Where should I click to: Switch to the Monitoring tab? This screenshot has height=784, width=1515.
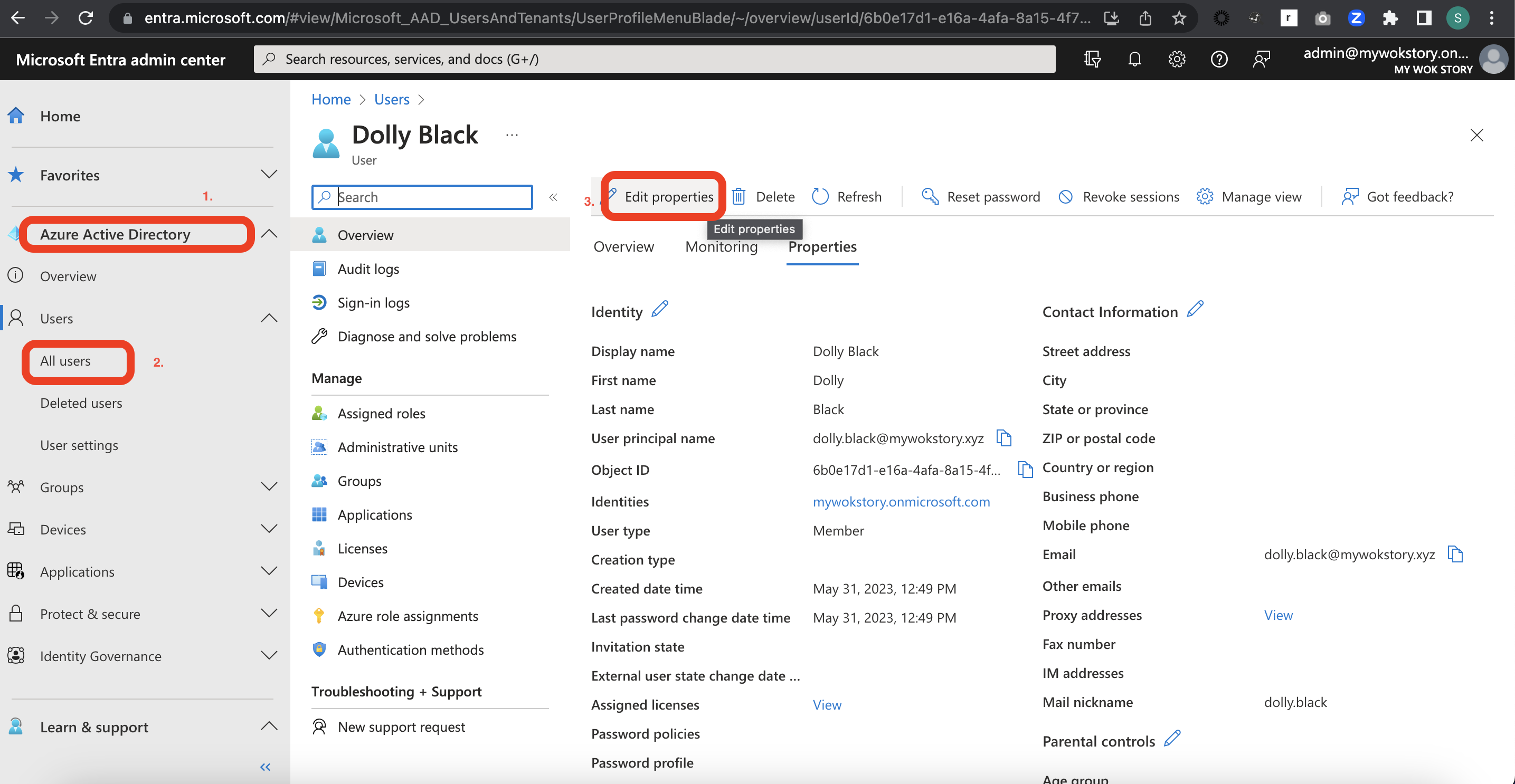[x=721, y=247]
